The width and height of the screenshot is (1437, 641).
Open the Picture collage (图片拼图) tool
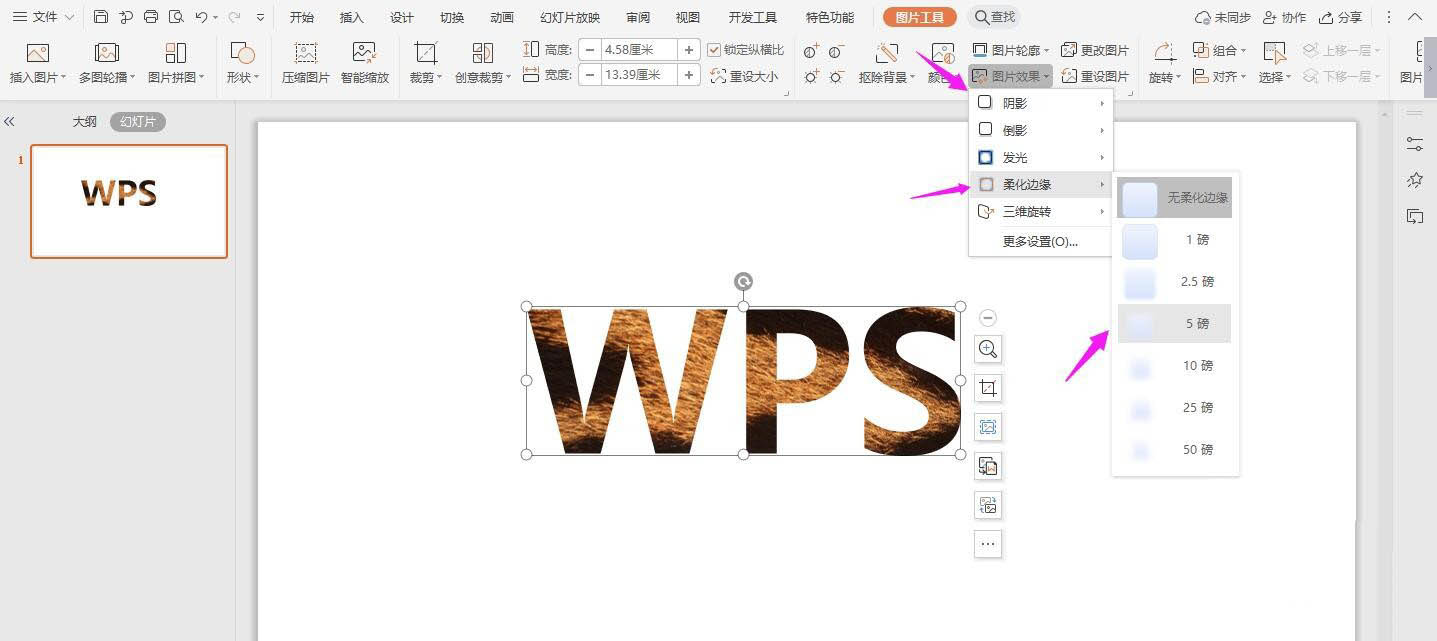point(176,63)
